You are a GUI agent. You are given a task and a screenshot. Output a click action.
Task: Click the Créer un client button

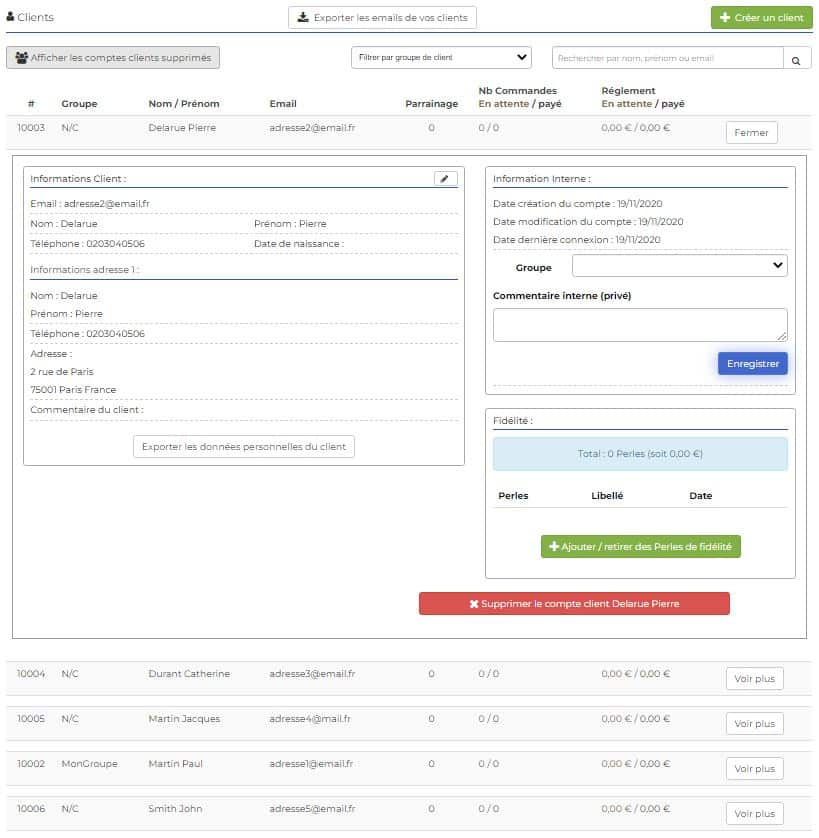(x=761, y=18)
